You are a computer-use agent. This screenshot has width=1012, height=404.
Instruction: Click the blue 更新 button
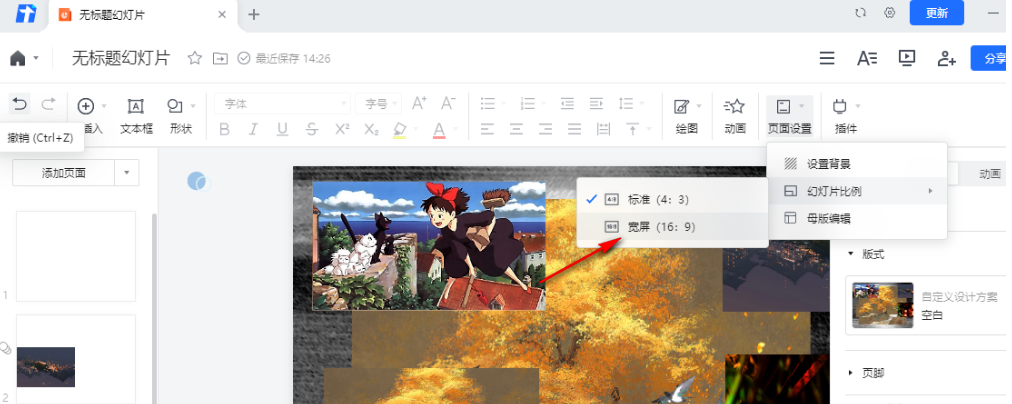pos(936,13)
